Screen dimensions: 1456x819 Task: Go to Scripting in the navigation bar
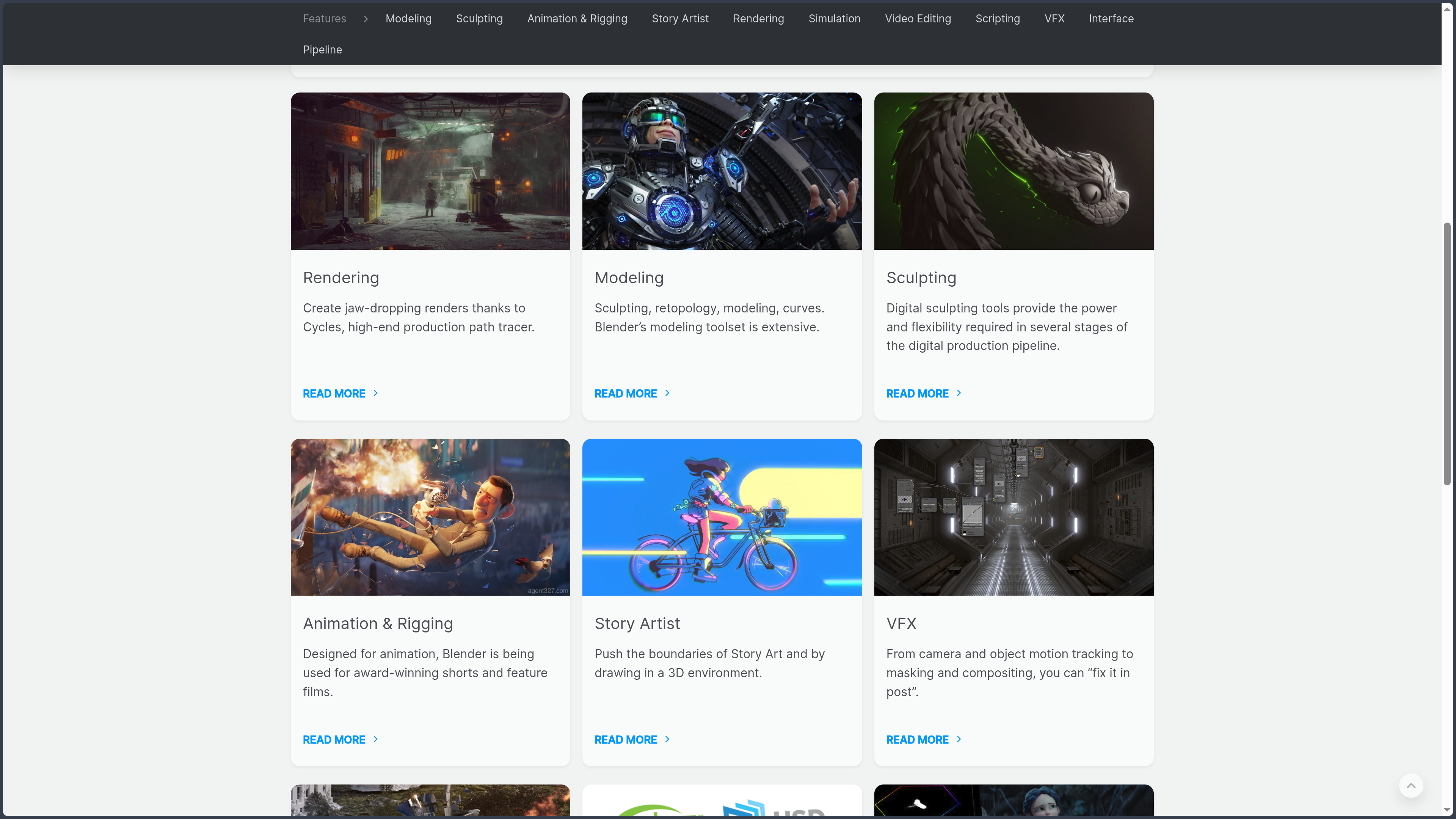[x=998, y=19]
